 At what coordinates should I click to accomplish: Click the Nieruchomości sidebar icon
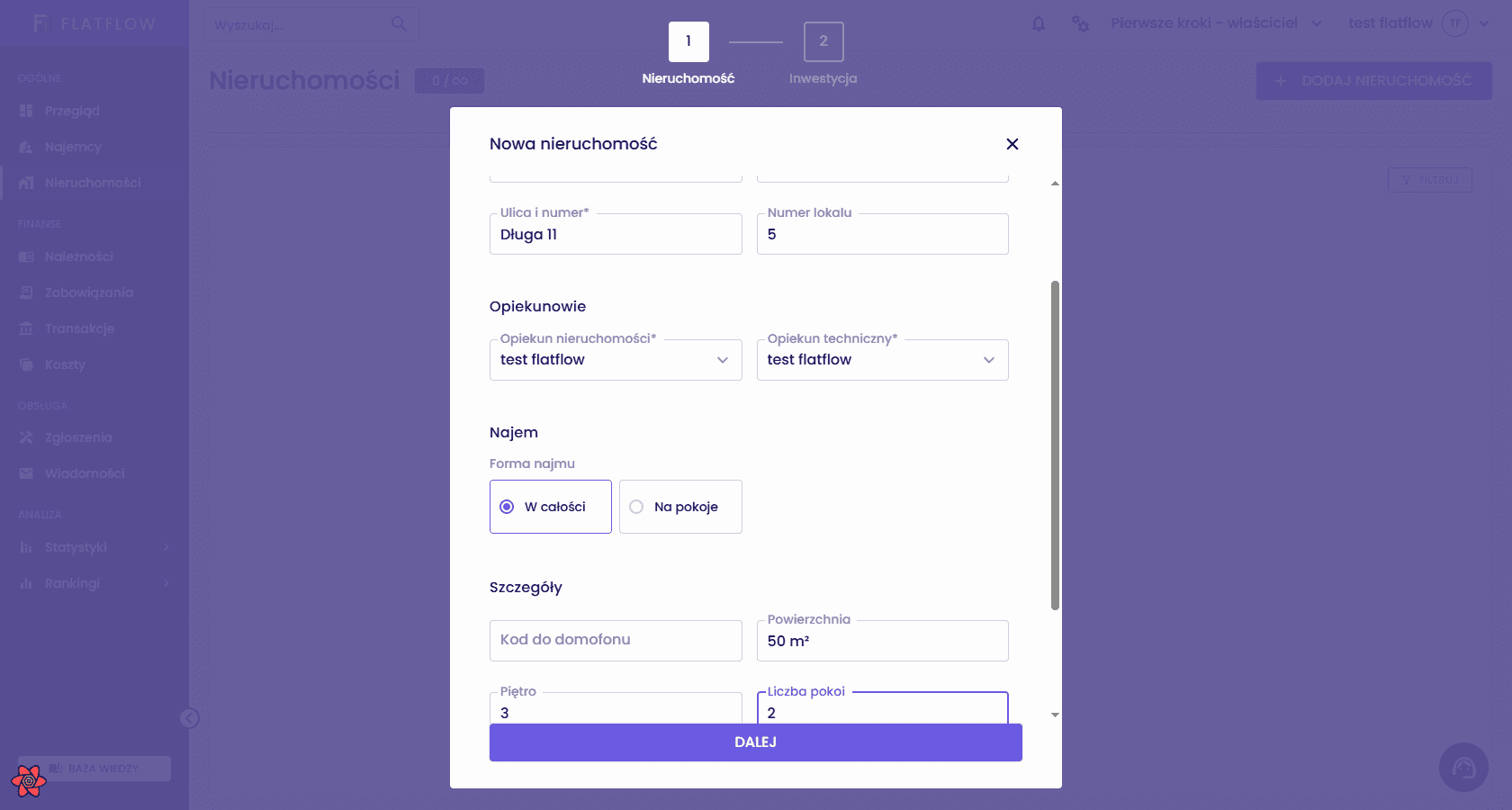(26, 183)
